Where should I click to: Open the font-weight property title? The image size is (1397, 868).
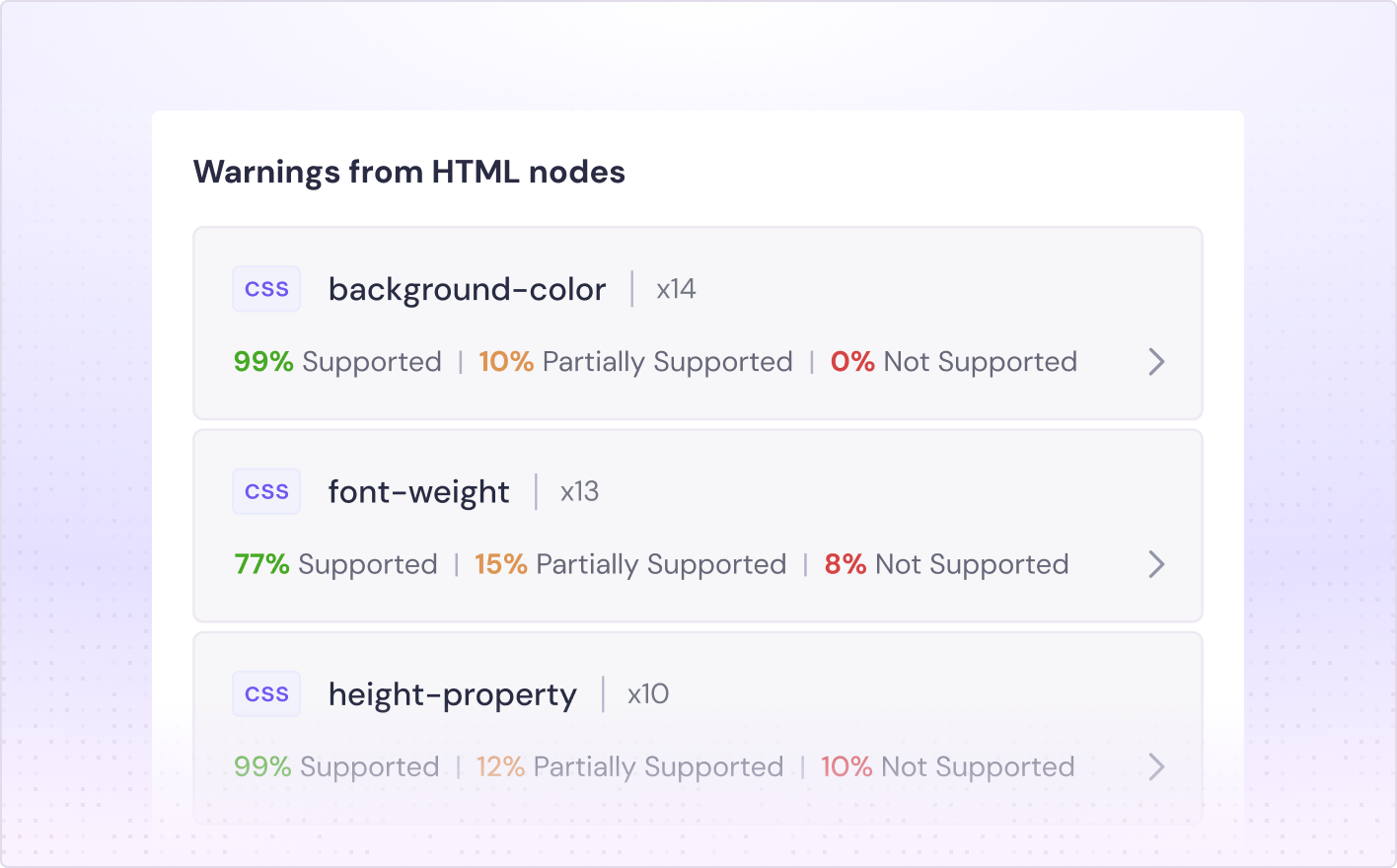tap(418, 492)
